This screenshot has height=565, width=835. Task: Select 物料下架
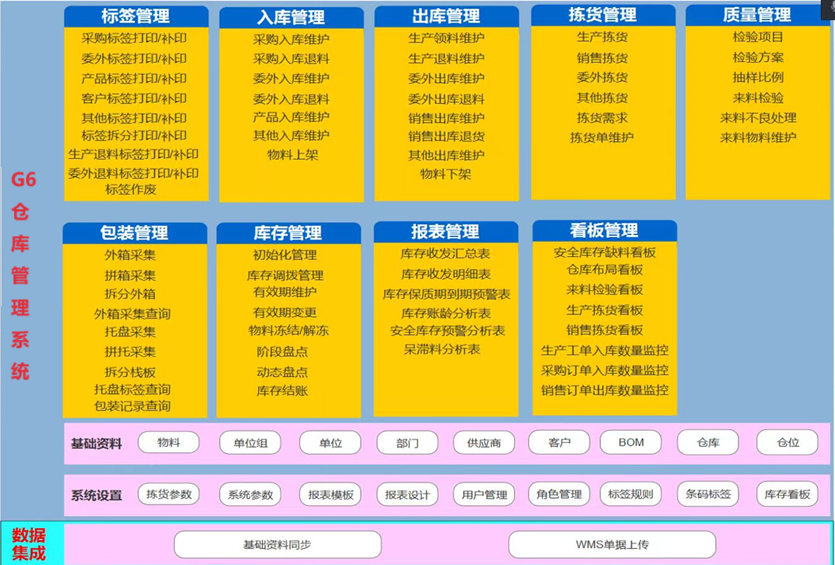click(x=446, y=174)
